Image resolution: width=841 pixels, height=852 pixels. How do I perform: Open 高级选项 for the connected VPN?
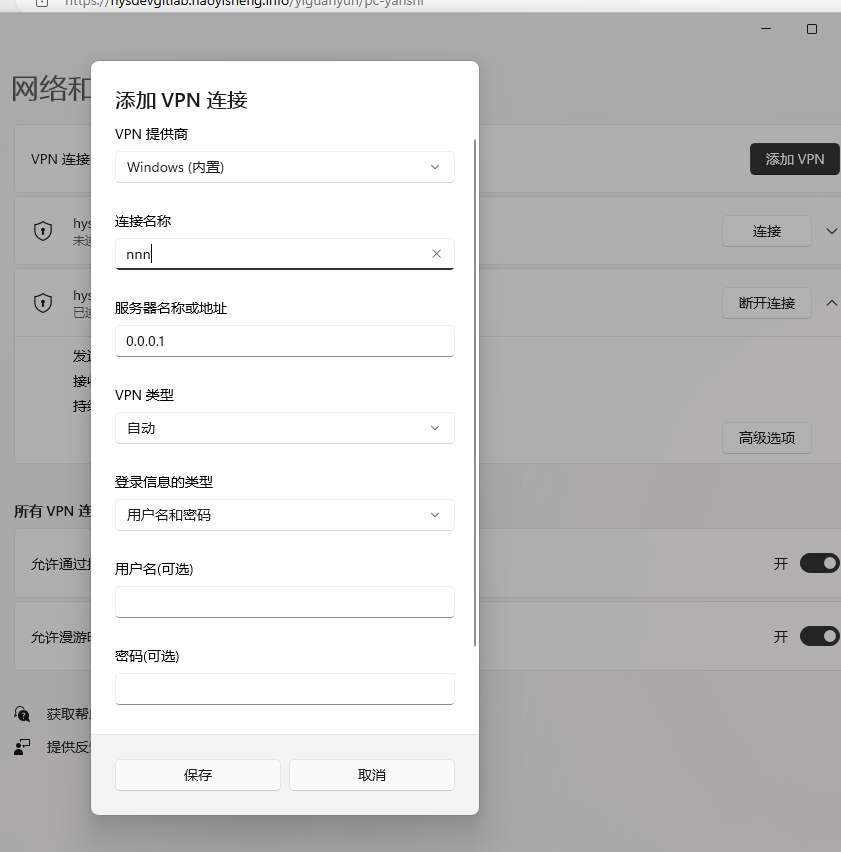(x=767, y=437)
